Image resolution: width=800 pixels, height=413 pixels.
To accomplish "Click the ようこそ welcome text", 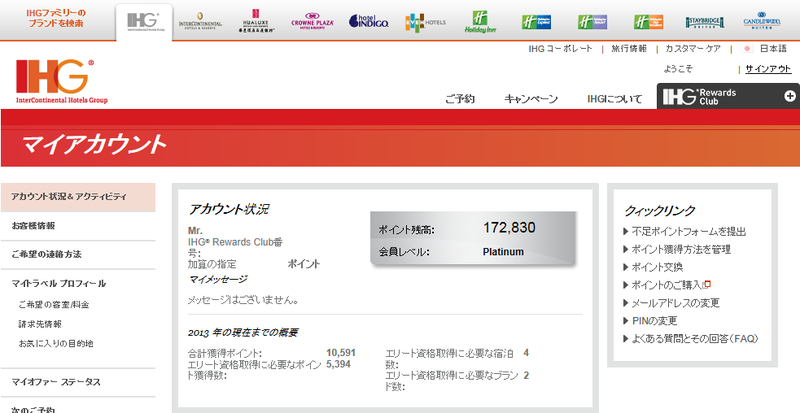I will coord(678,69).
